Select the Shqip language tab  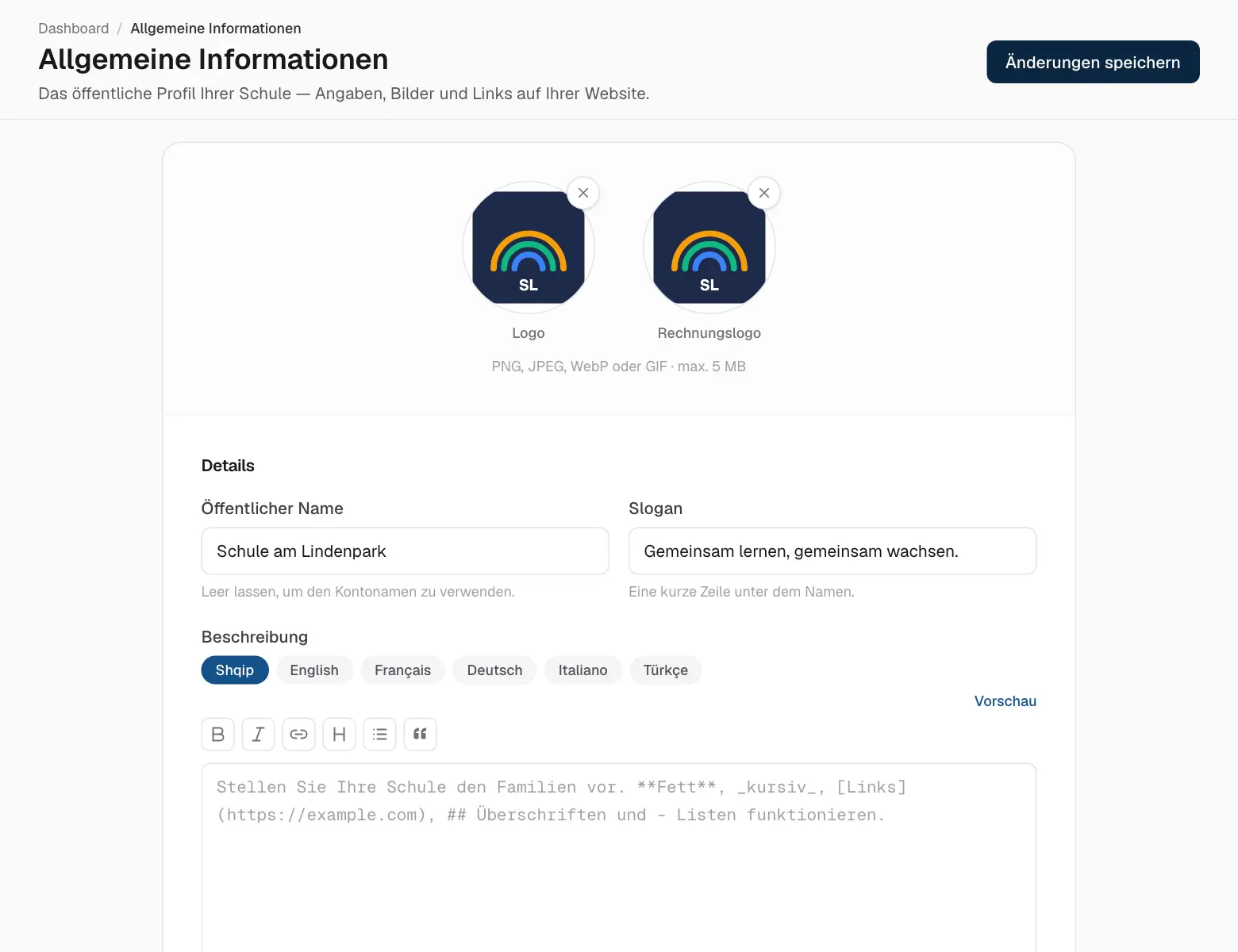coord(235,670)
